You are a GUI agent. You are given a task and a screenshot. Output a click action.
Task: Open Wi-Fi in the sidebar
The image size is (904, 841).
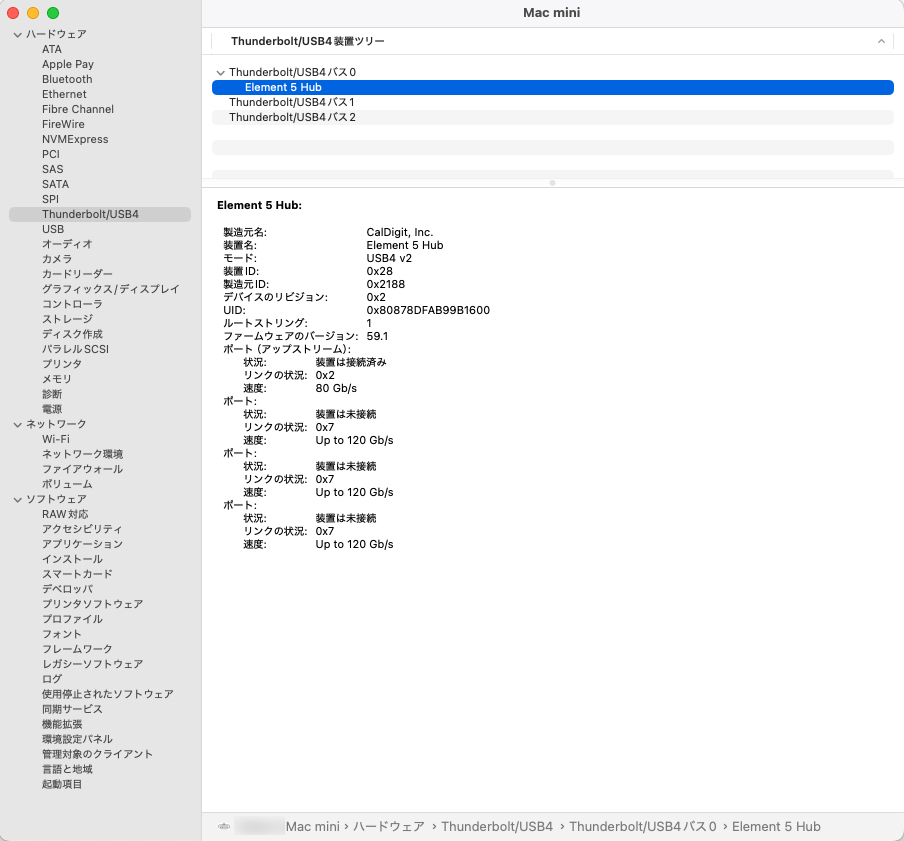point(55,439)
